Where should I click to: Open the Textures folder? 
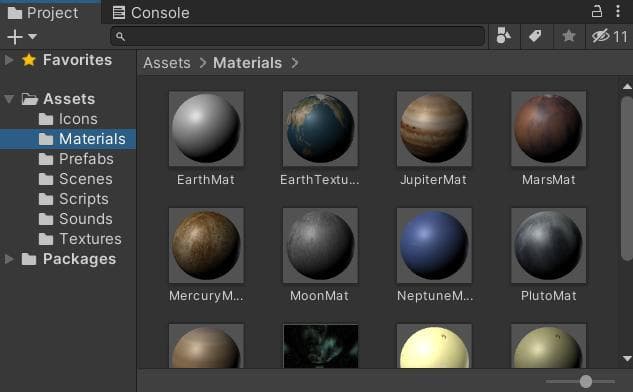tap(80, 239)
